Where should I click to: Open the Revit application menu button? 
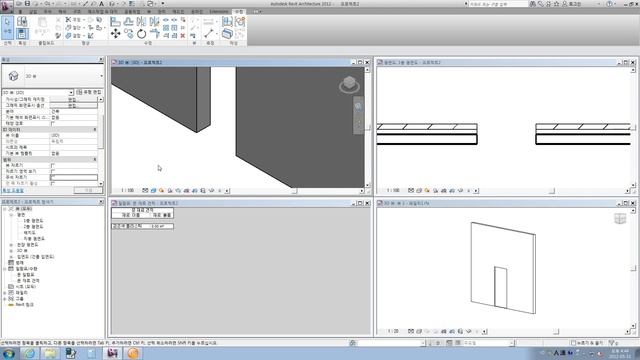click(6, 7)
